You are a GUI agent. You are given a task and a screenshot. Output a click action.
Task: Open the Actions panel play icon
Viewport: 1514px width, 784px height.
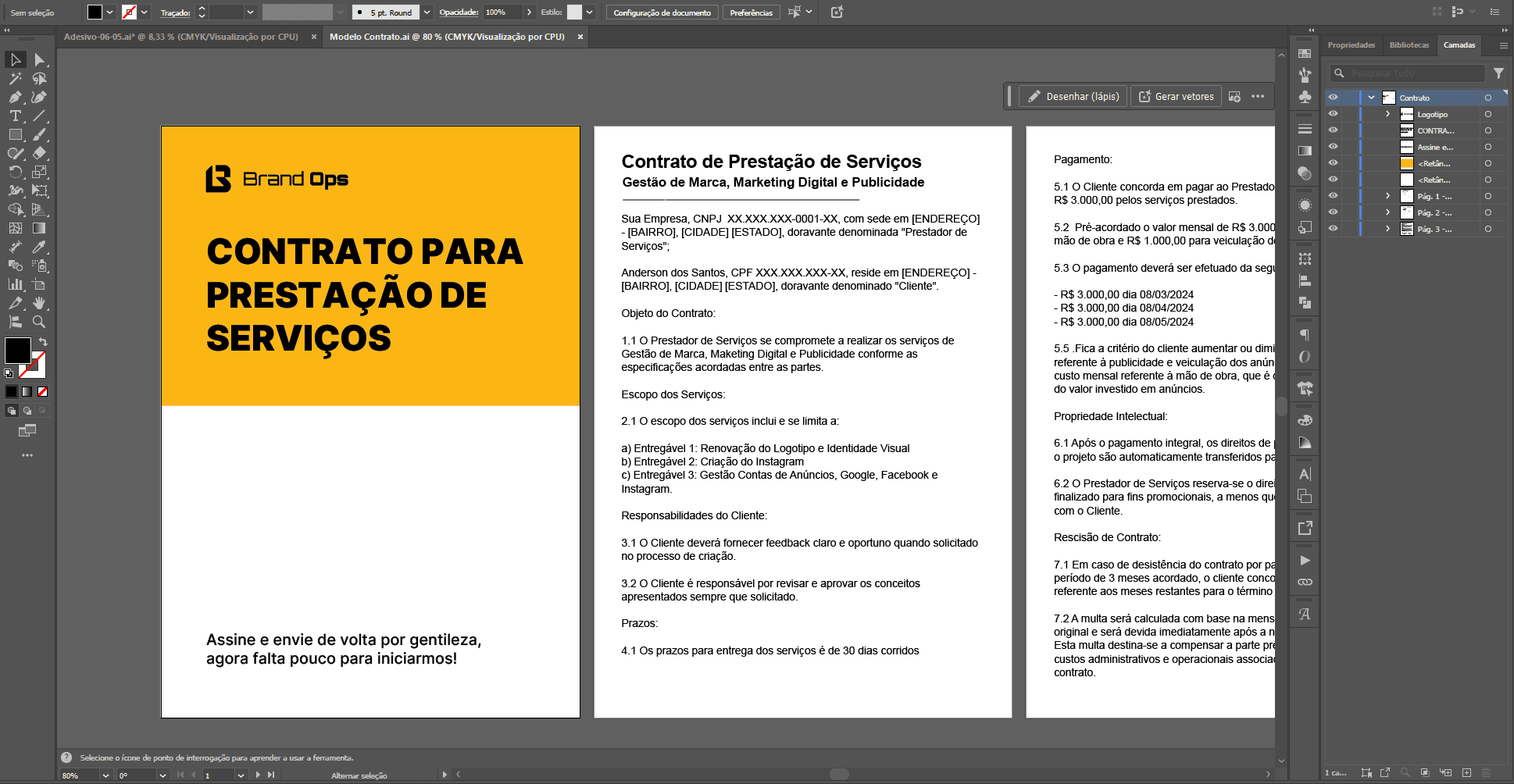(x=1305, y=561)
